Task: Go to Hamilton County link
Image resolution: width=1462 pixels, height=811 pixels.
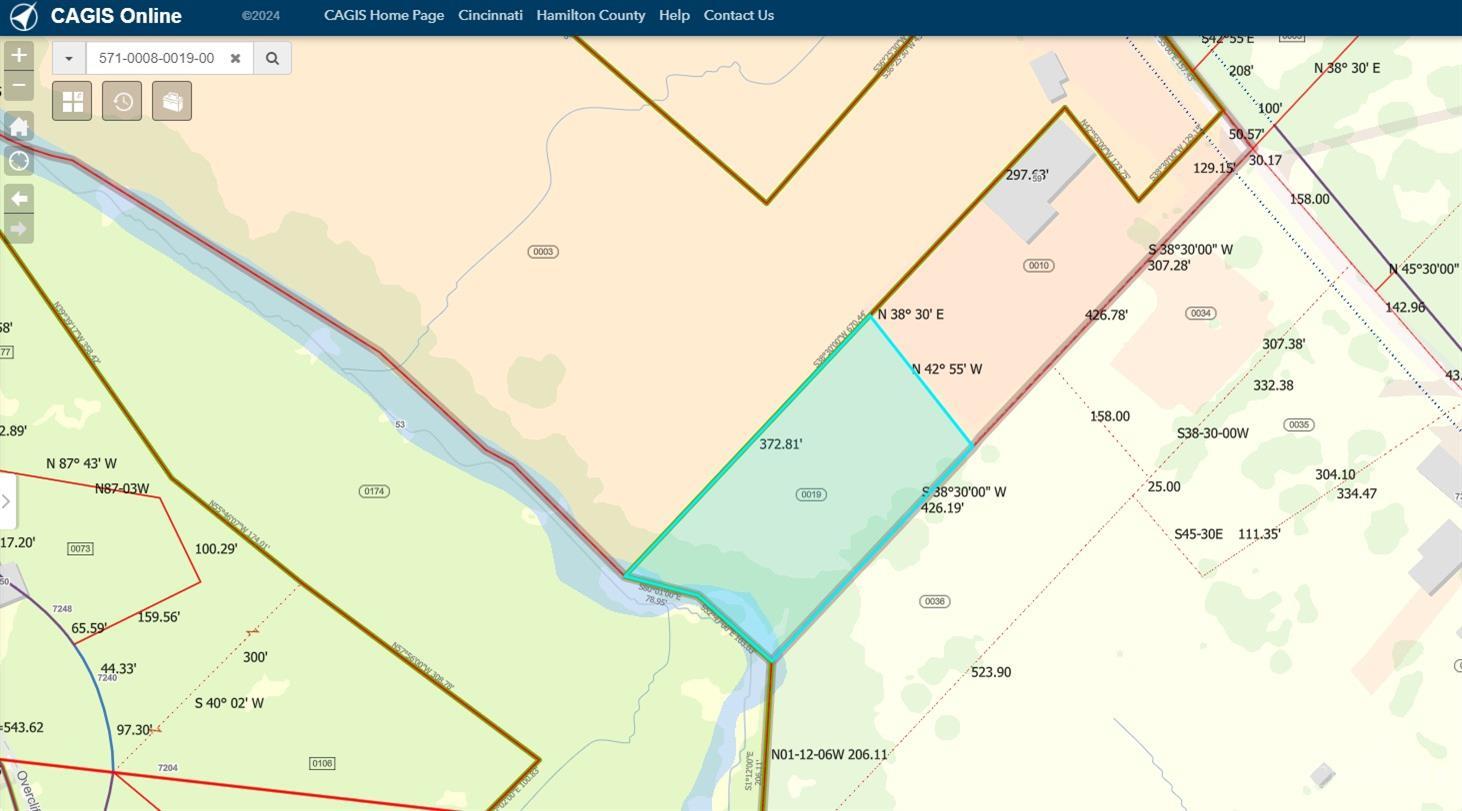Action: coord(590,15)
